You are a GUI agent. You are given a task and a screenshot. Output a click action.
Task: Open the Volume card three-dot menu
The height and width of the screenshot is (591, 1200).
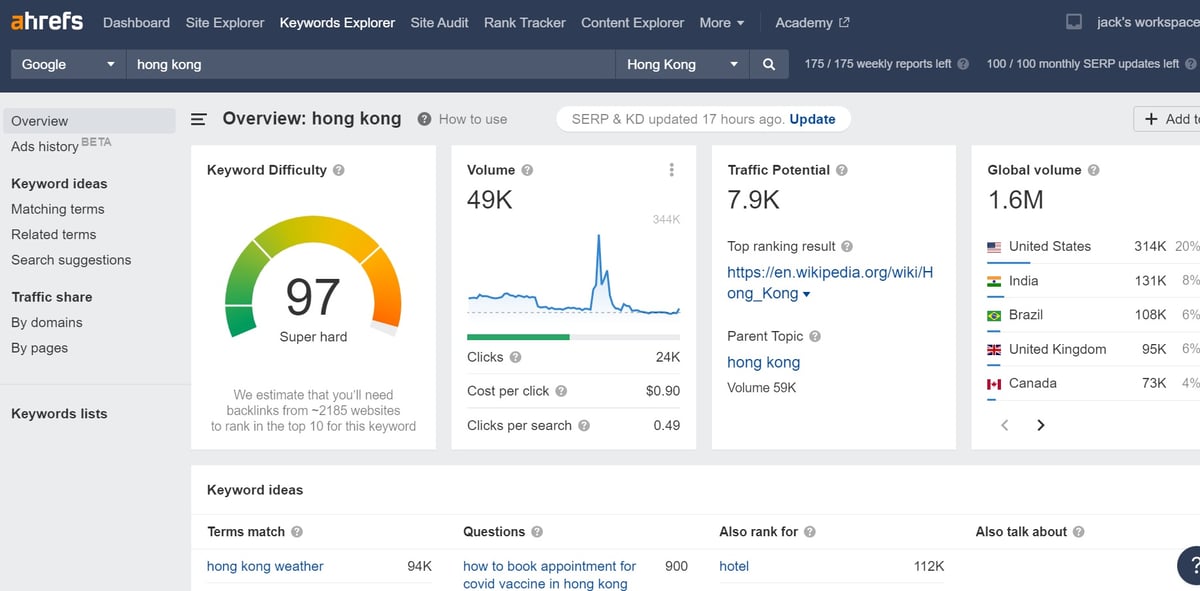tap(671, 170)
